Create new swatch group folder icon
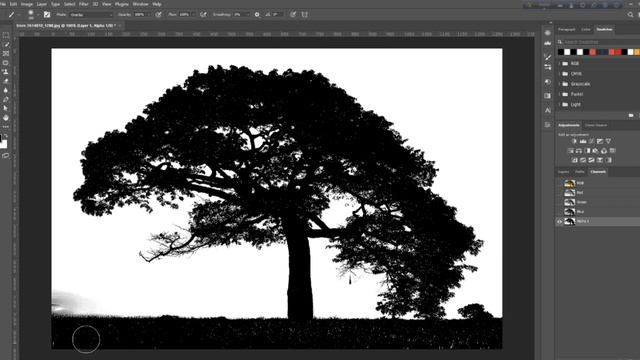The width and height of the screenshot is (640, 360). point(631,116)
